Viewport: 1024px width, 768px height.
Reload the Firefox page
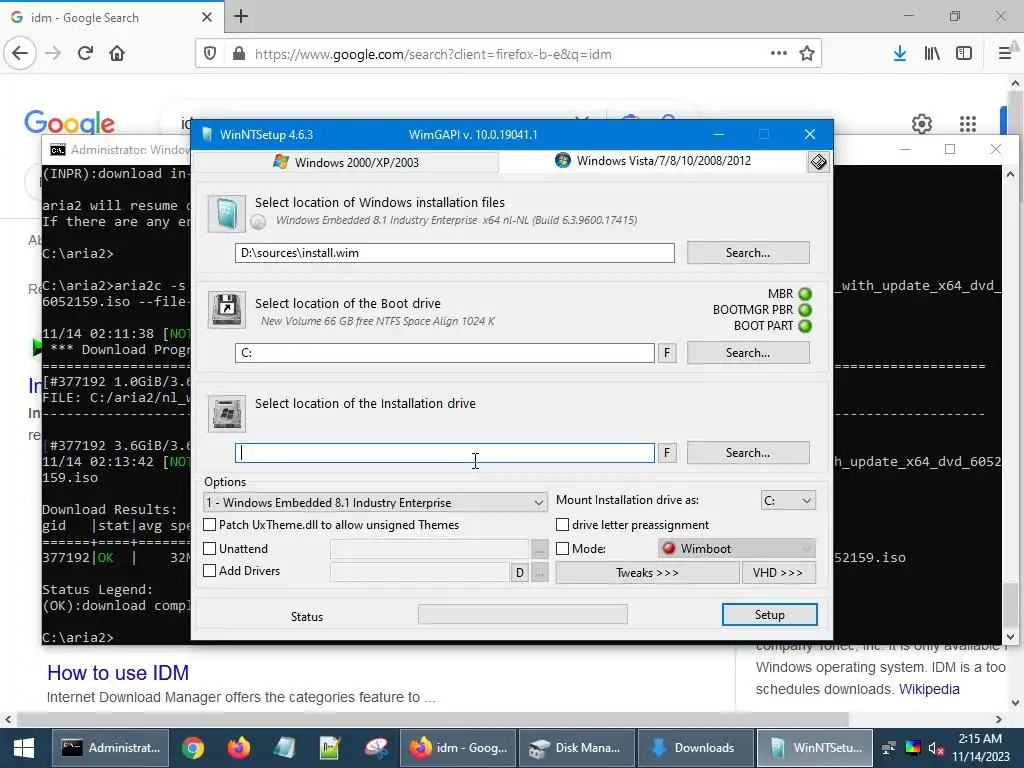click(x=86, y=53)
